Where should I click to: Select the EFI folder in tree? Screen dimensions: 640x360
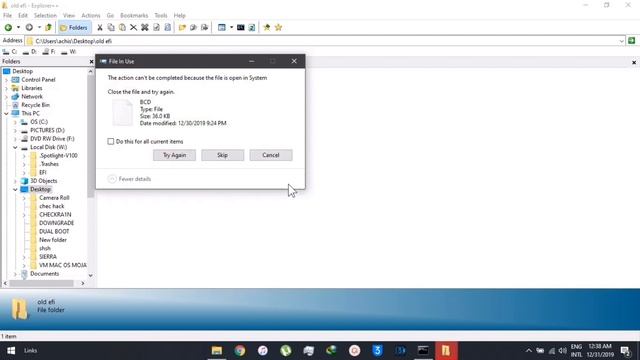point(42,173)
